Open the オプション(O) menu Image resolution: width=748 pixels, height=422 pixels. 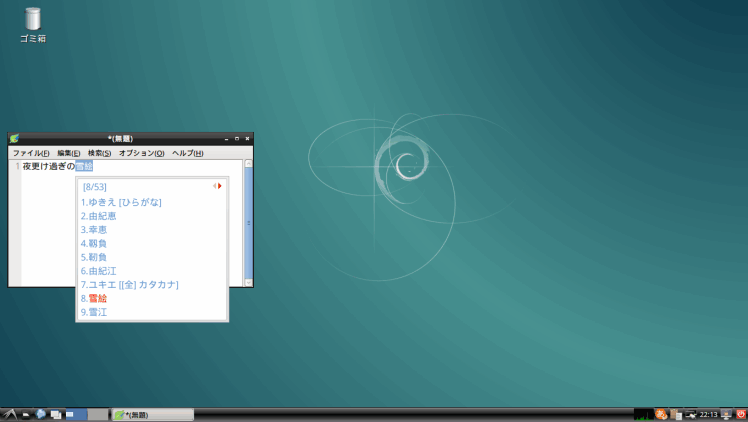(142, 153)
